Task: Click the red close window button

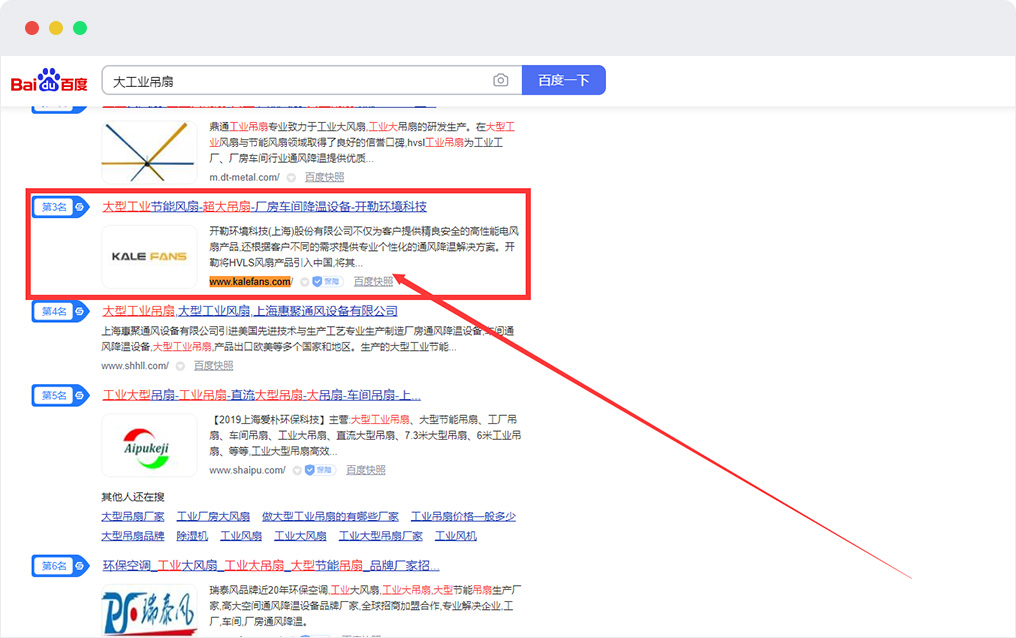Action: coord(32,28)
